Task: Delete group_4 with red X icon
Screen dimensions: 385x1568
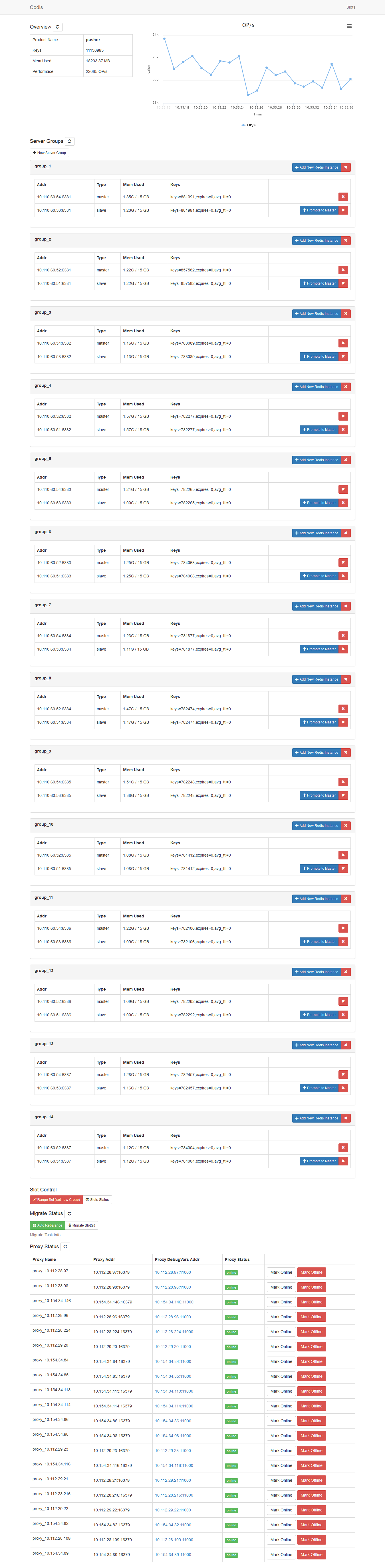Action: tap(345, 387)
